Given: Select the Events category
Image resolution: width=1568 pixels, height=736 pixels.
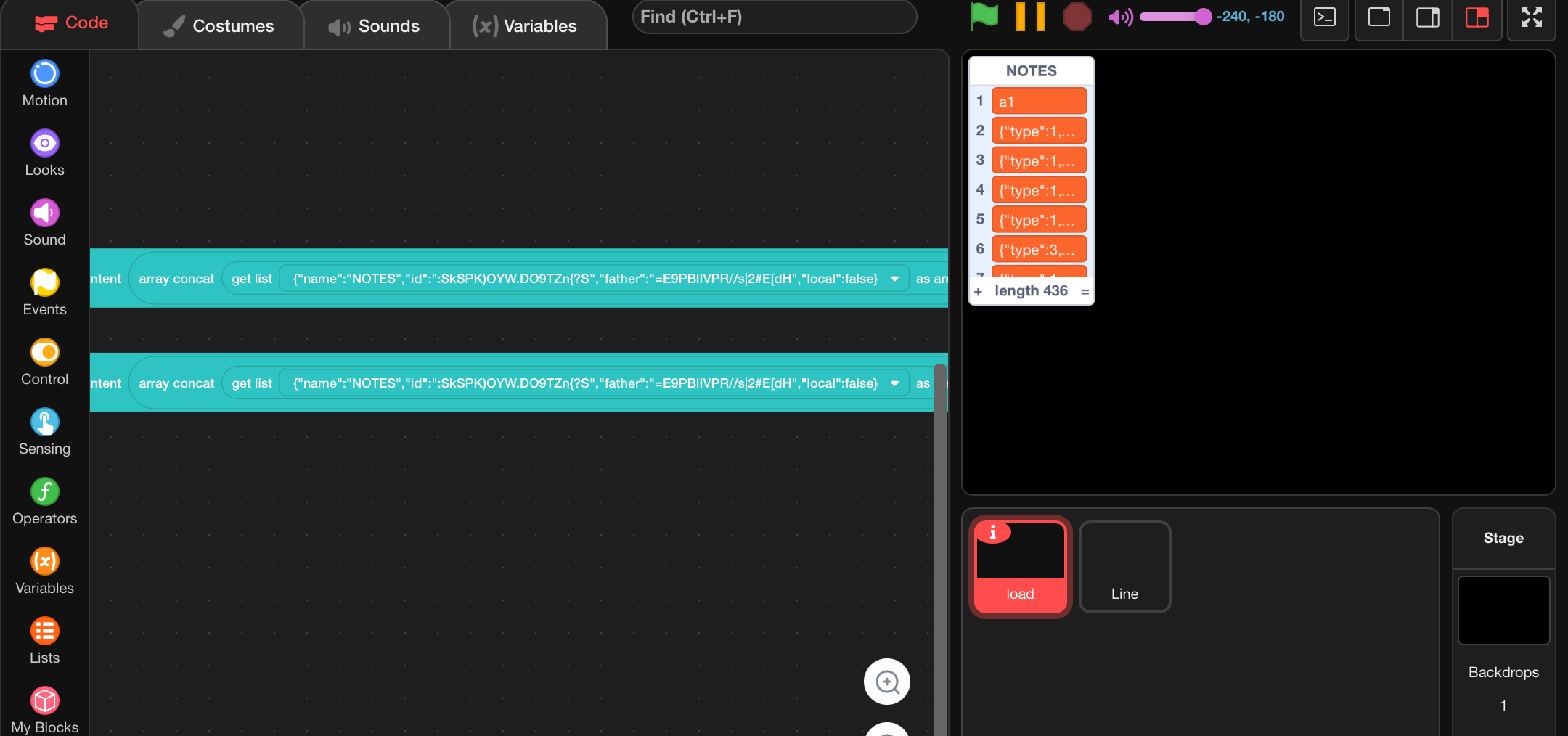Looking at the screenshot, I should (44, 291).
